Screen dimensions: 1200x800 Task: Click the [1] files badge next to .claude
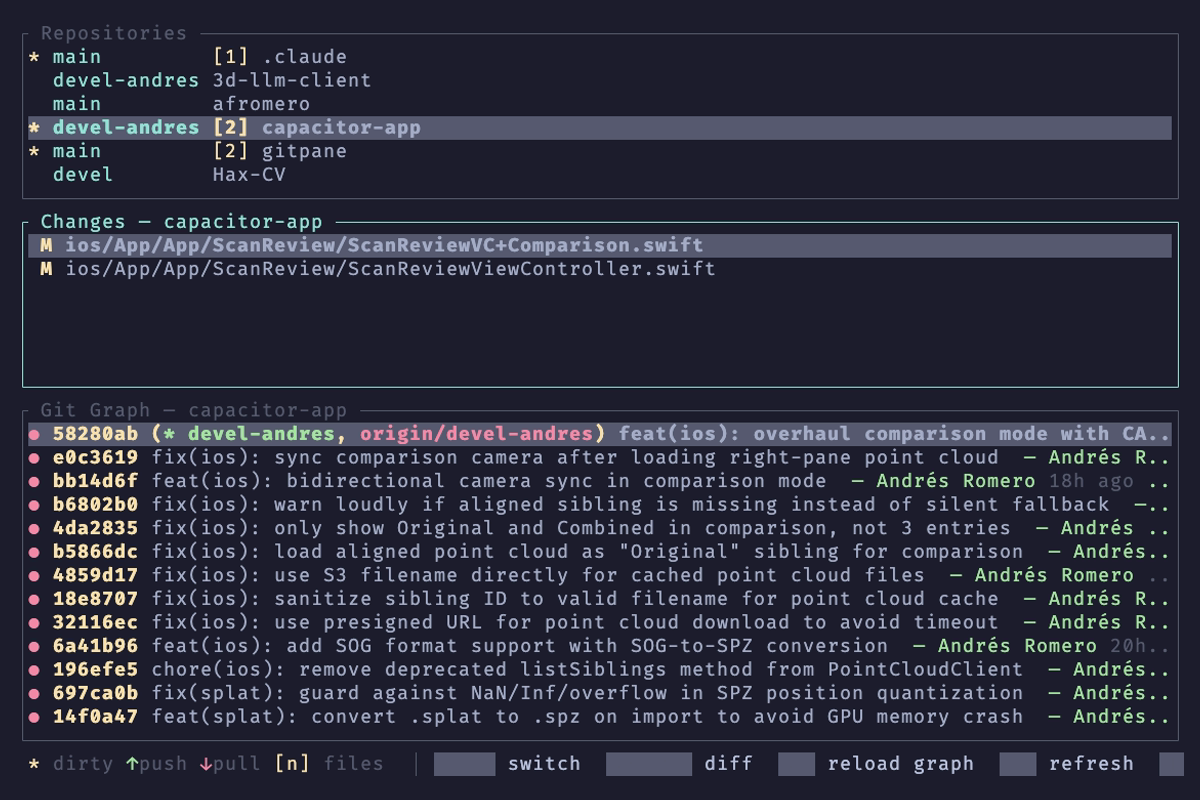tap(230, 57)
